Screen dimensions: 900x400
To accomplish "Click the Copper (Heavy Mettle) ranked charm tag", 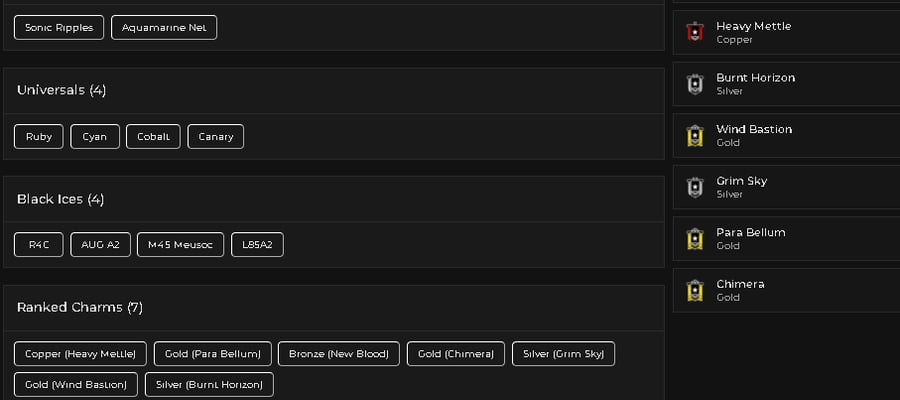I will [x=80, y=354].
